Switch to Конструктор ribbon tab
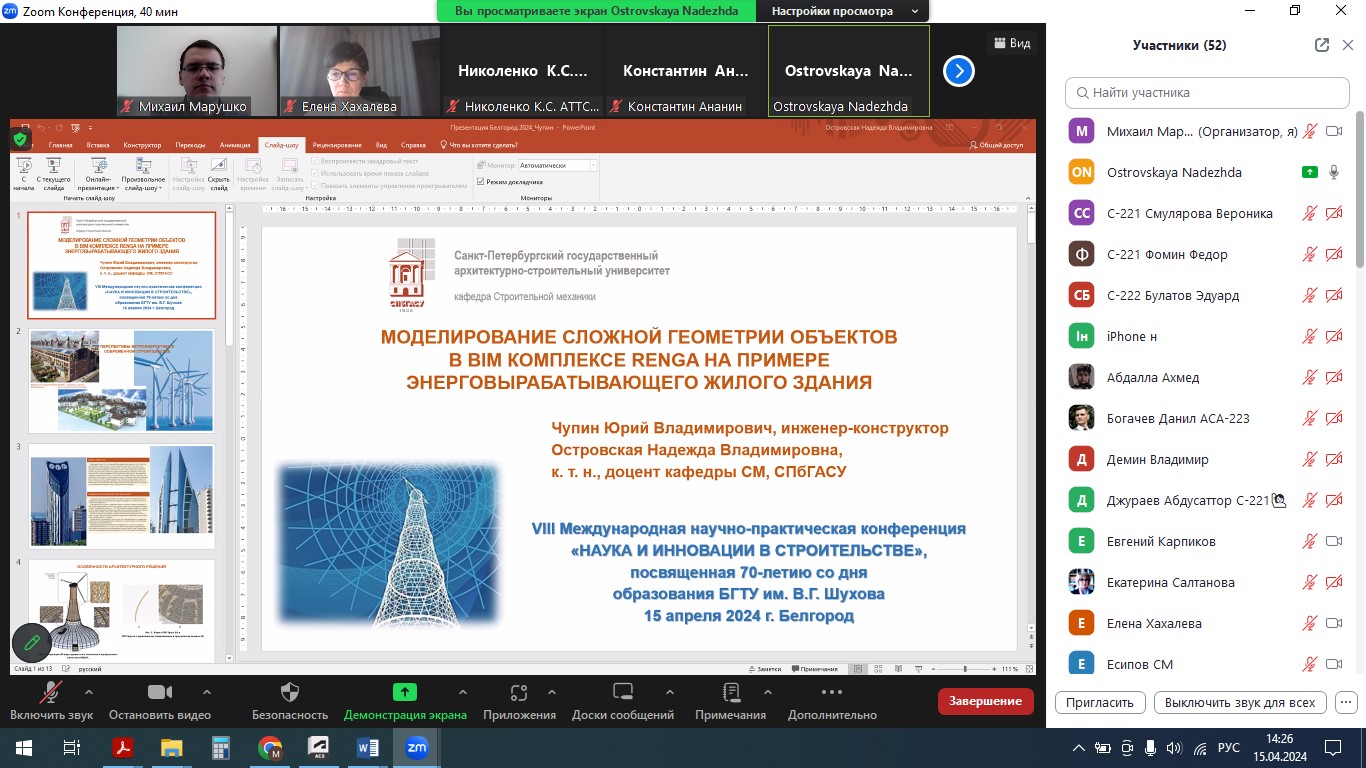Screen dimensions: 1366x768 (x=142, y=145)
